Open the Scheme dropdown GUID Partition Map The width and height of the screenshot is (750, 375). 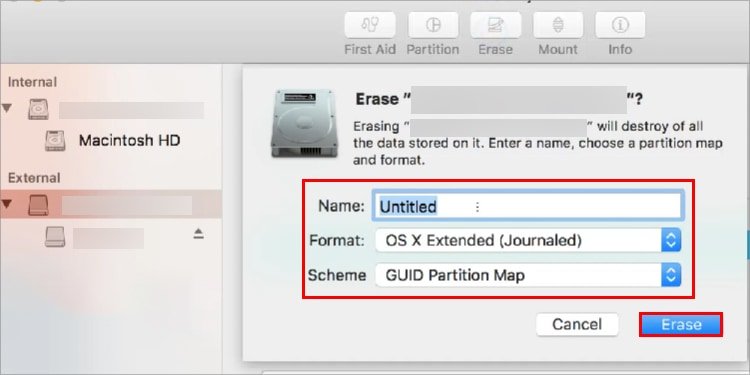[x=528, y=276]
